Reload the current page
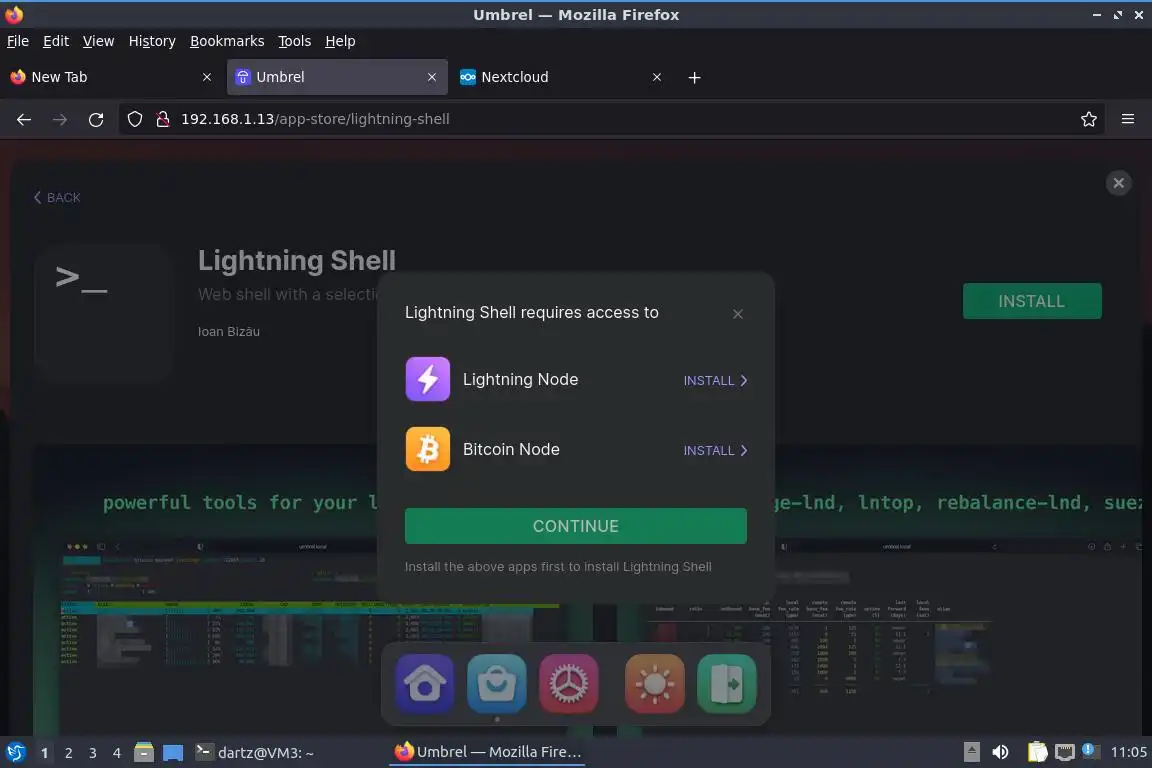 tap(96, 119)
